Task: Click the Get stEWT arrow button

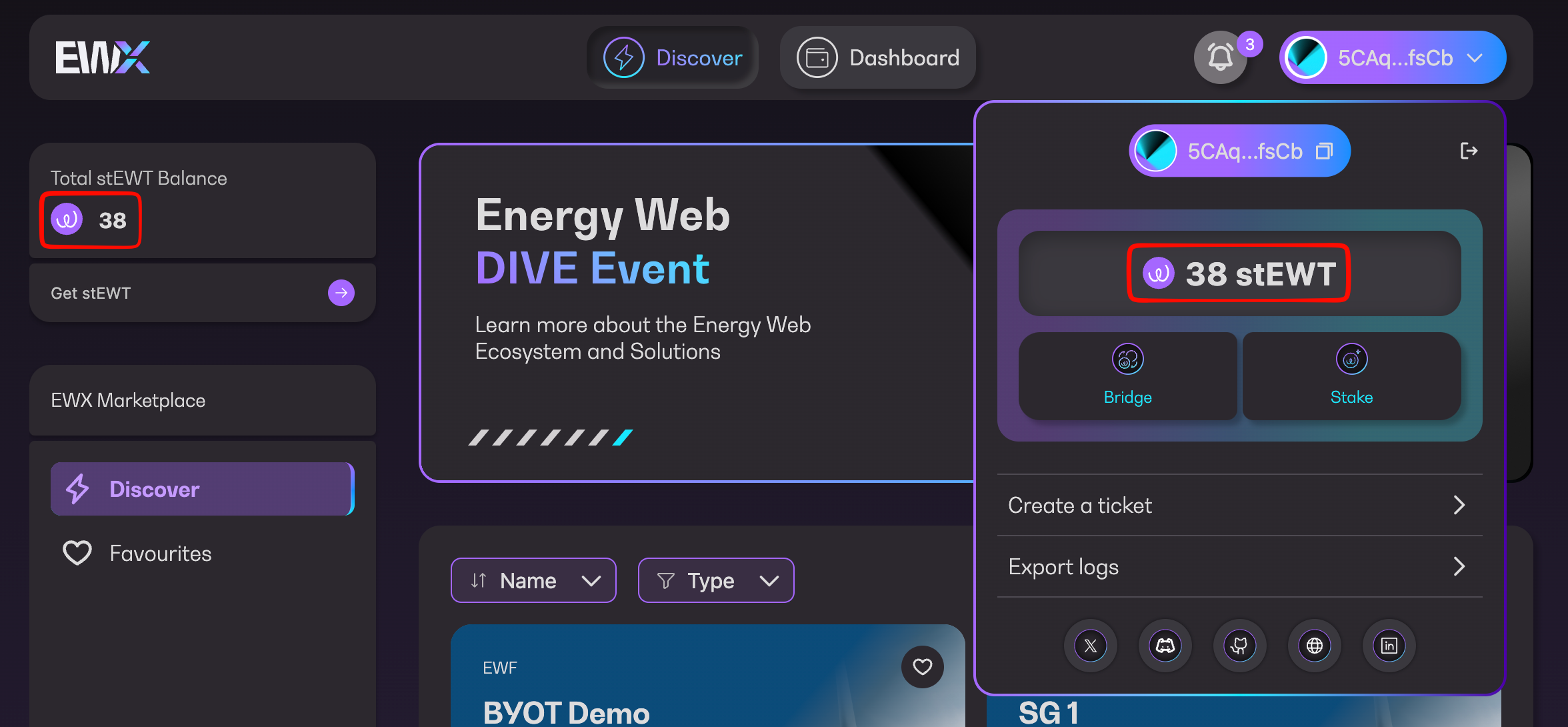Action: 341,293
